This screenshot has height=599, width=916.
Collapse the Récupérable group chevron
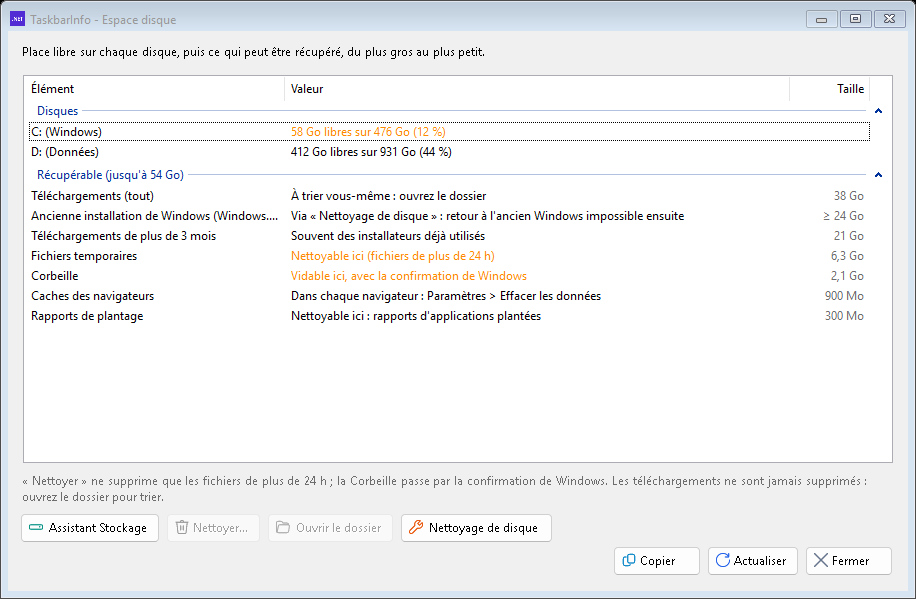(878, 175)
